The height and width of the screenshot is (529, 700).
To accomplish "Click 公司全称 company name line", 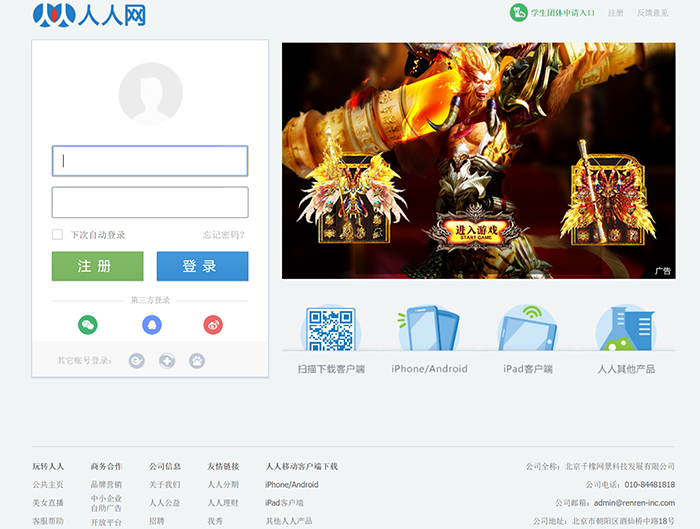I will coord(600,466).
